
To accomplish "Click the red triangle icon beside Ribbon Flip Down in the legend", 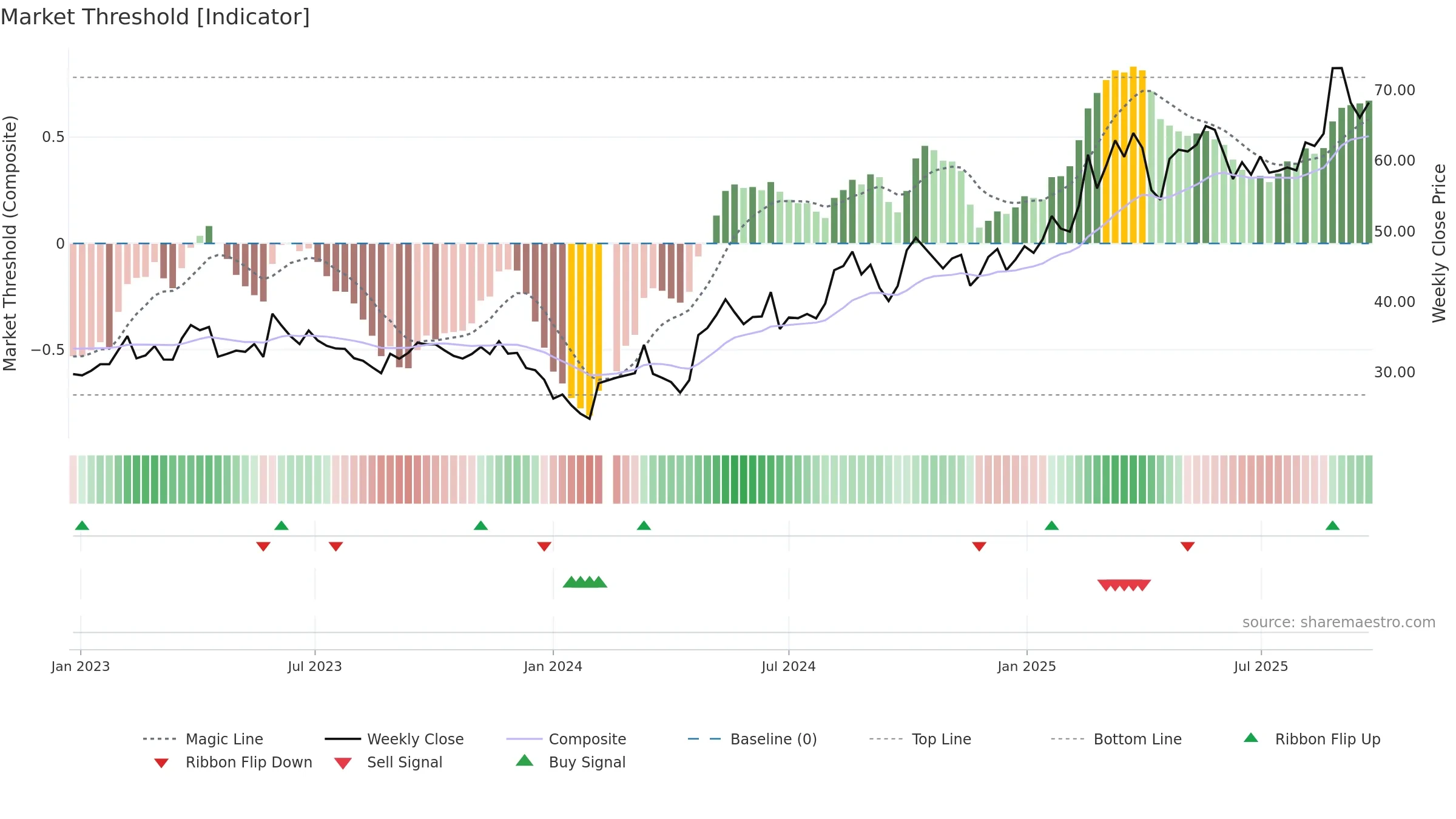I will pyautogui.click(x=161, y=763).
